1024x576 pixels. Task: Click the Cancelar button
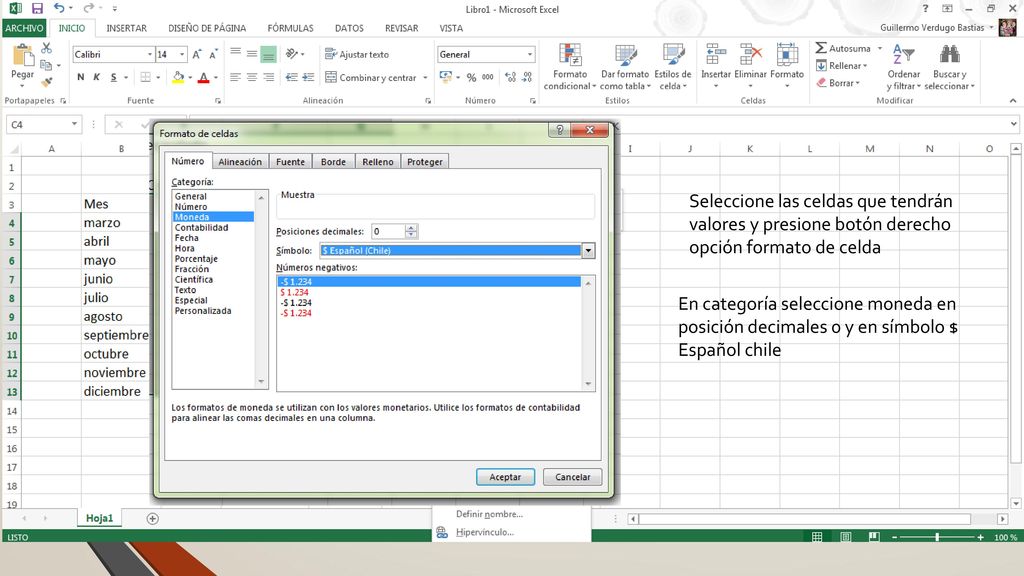573,477
